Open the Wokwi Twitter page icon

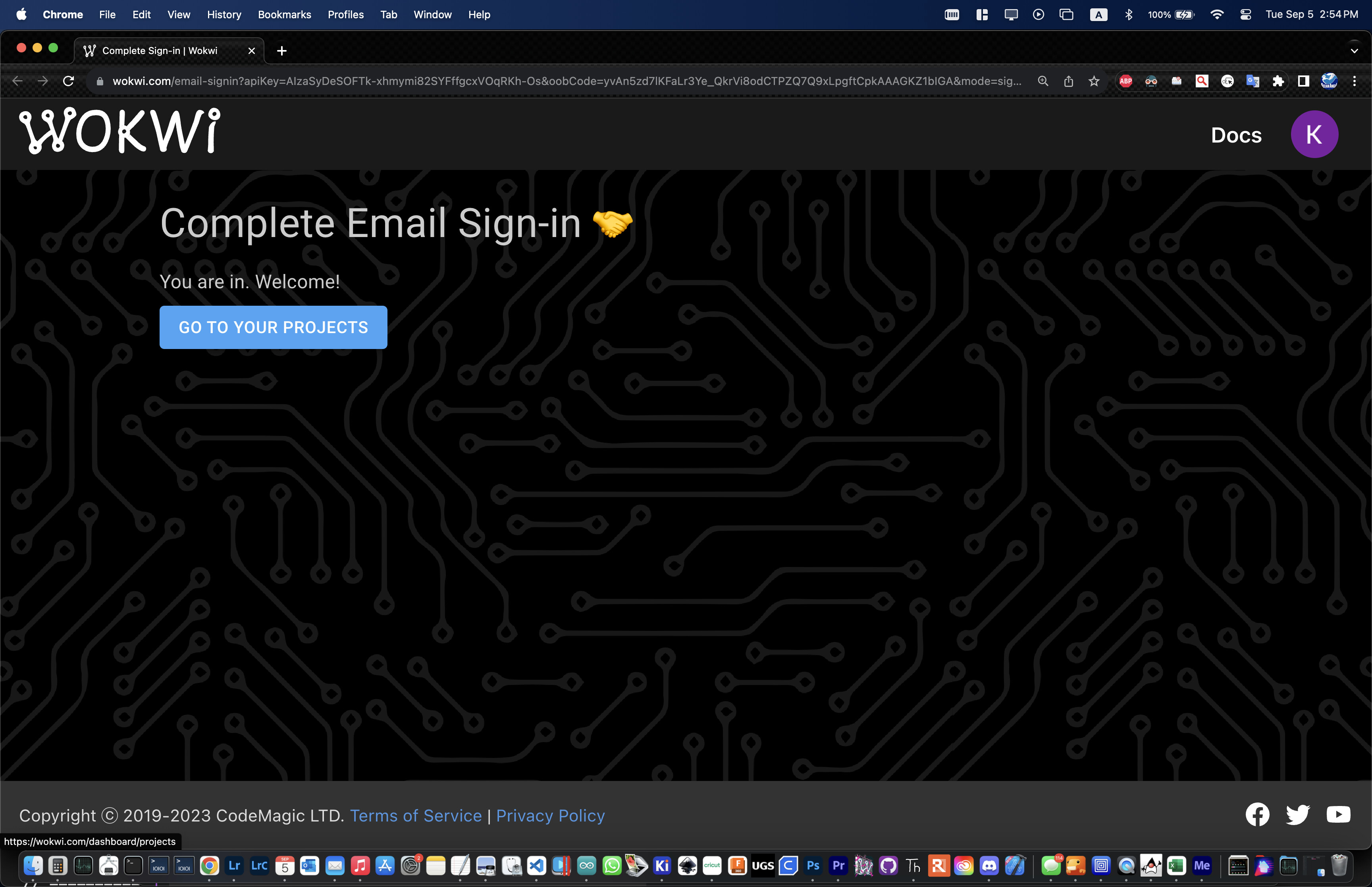click(x=1298, y=814)
